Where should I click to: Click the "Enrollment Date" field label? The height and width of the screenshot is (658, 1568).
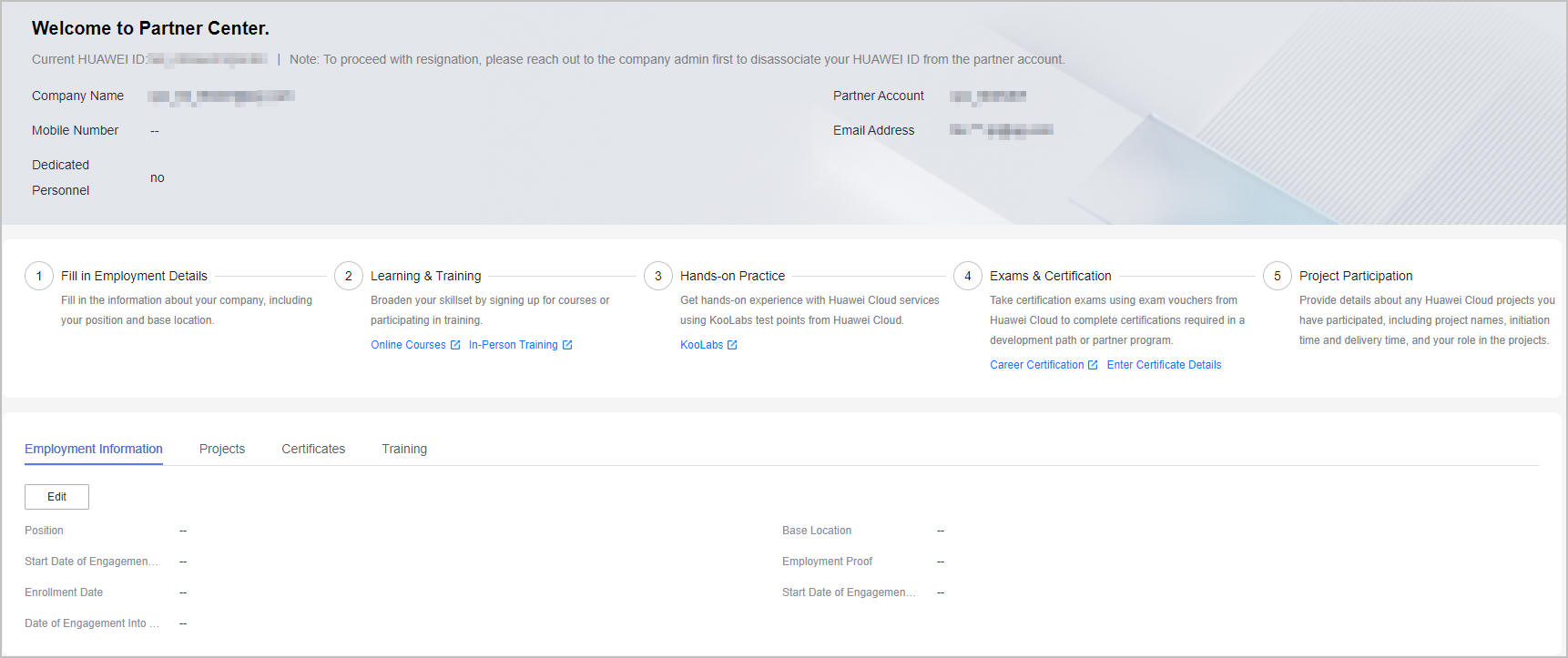(x=64, y=592)
